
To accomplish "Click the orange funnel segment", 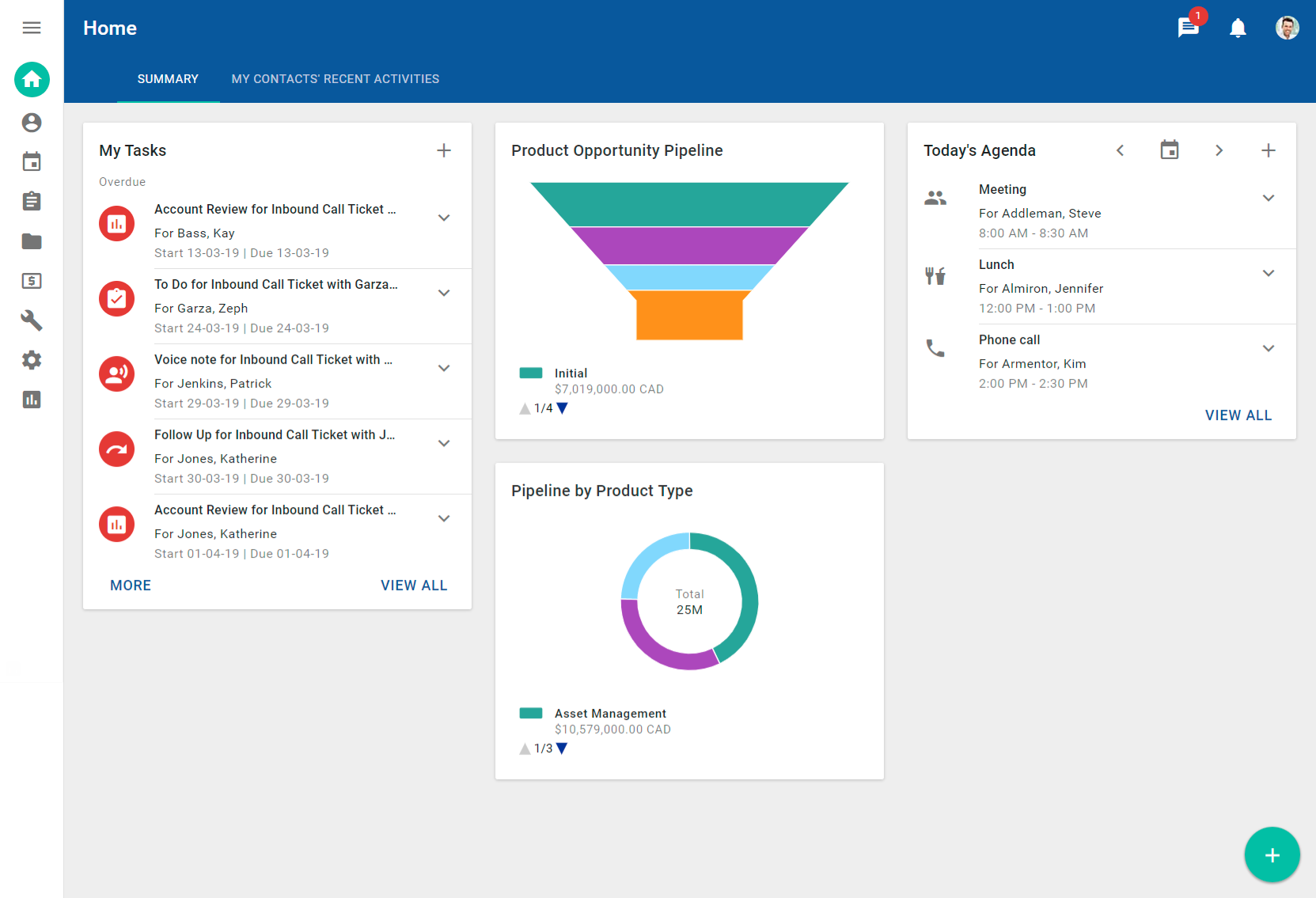I will (689, 315).
